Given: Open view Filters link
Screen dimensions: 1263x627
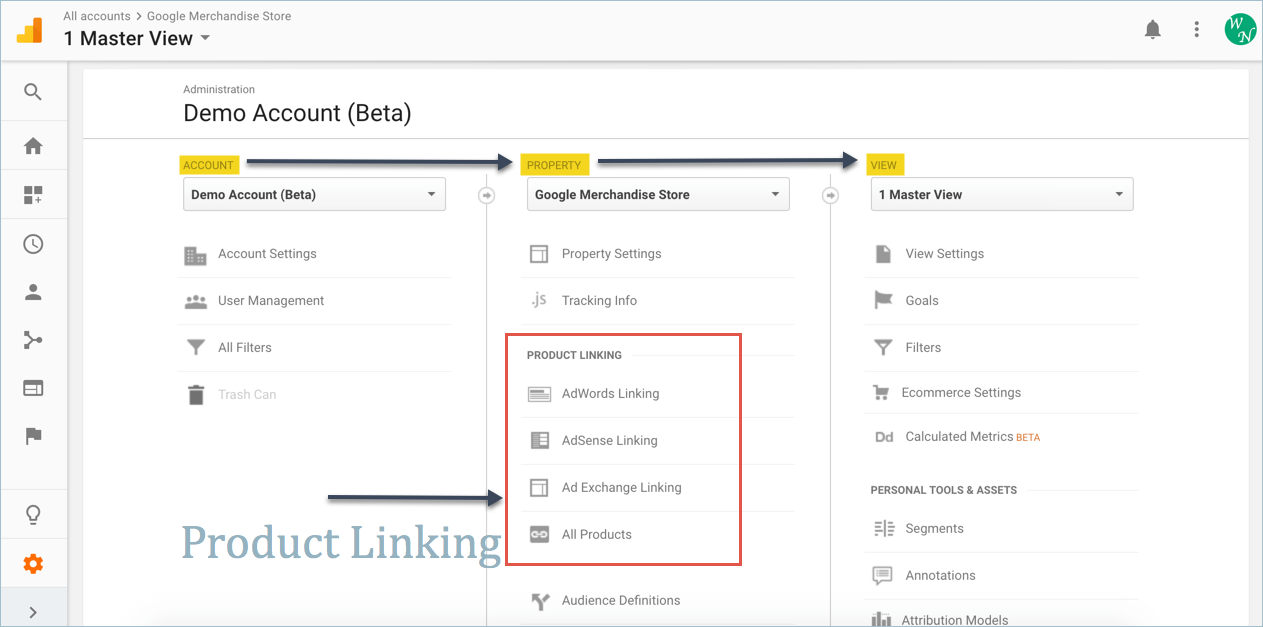Looking at the screenshot, I should point(923,348).
